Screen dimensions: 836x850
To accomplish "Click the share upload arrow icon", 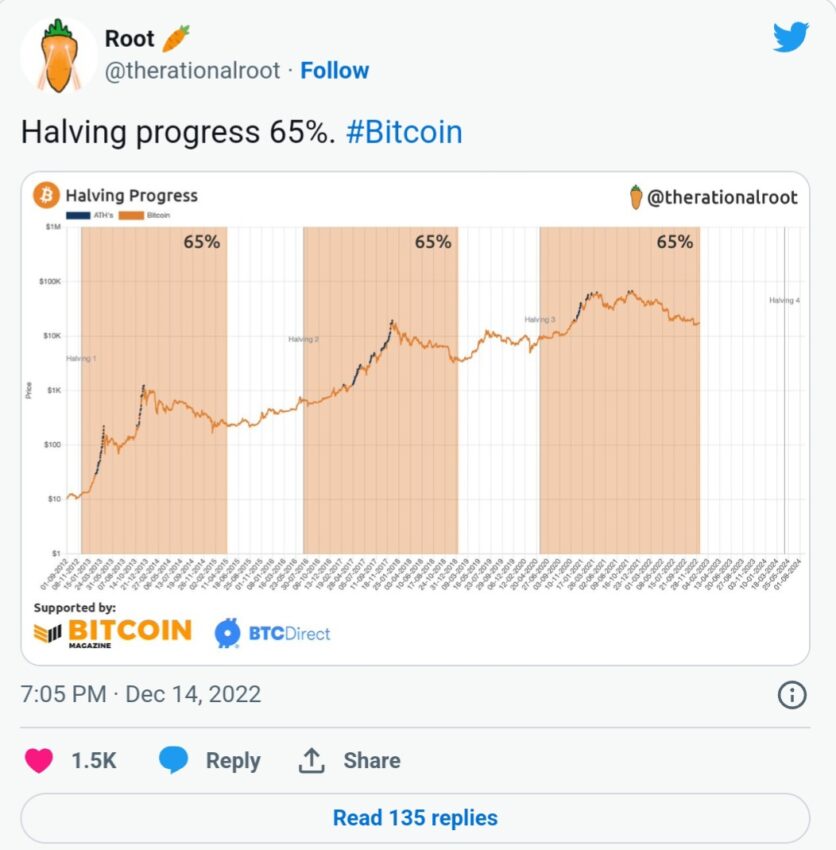I will pos(312,761).
